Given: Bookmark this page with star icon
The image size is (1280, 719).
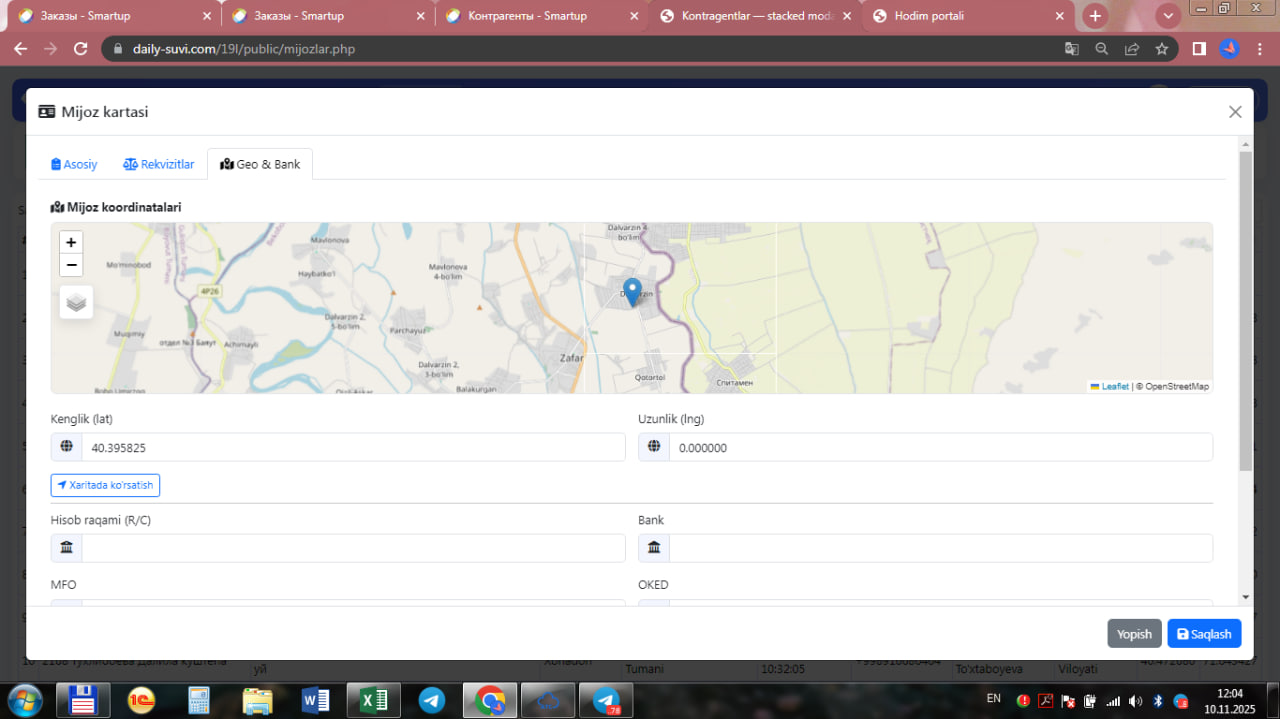Looking at the screenshot, I should (x=1161, y=48).
